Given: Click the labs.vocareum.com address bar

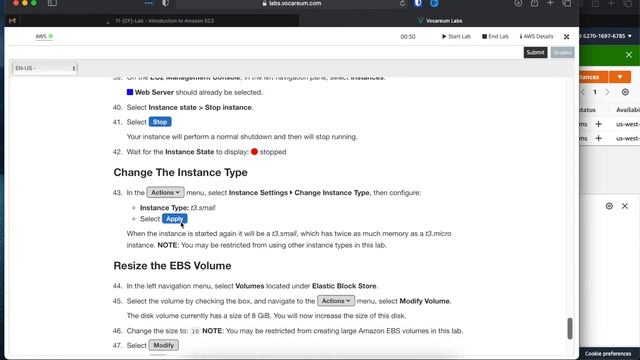Looking at the screenshot, I should [292, 3].
